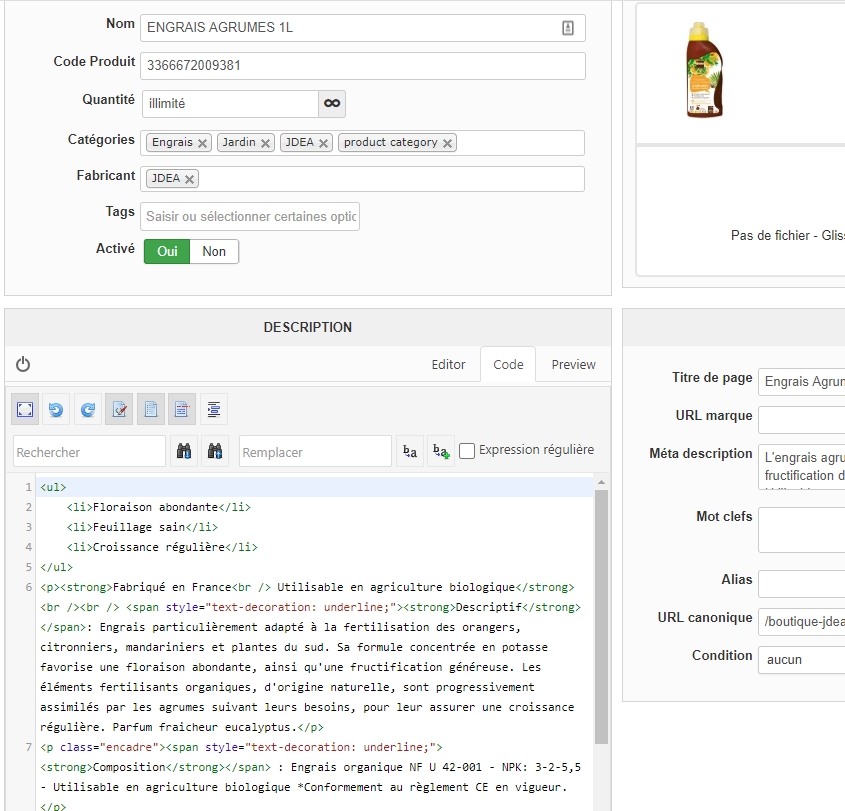The height and width of the screenshot is (811, 845).
Task: Click the redo arrow icon
Action: pyautogui.click(x=88, y=409)
